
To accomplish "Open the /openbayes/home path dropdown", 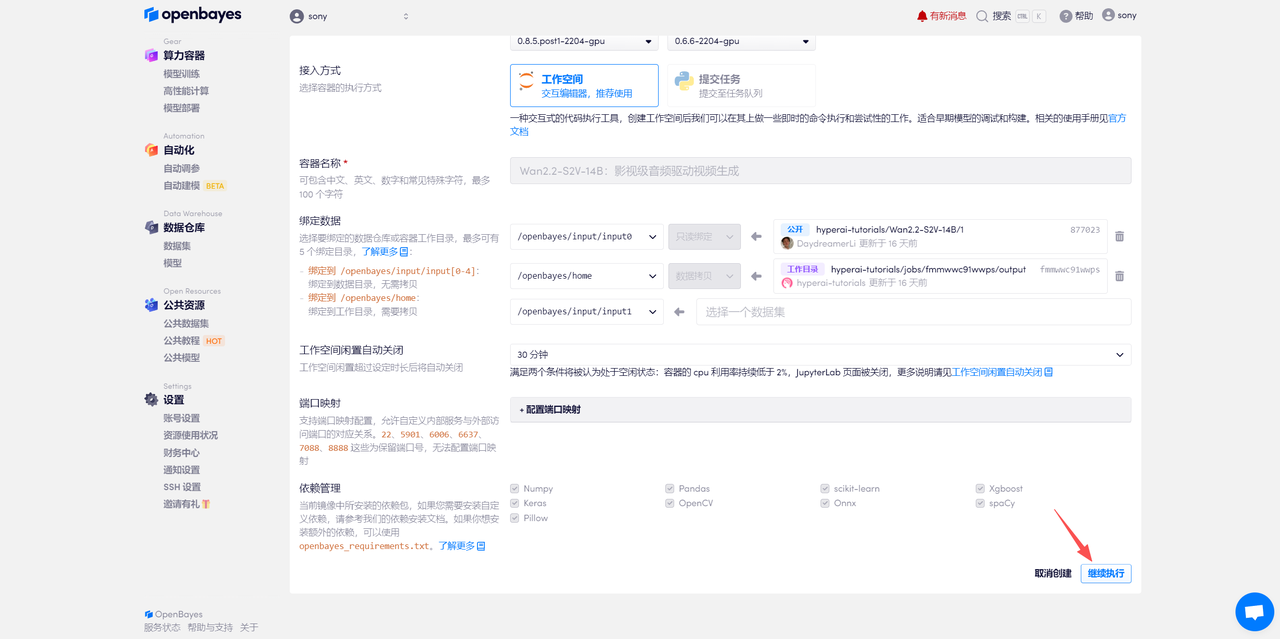I will coord(586,276).
